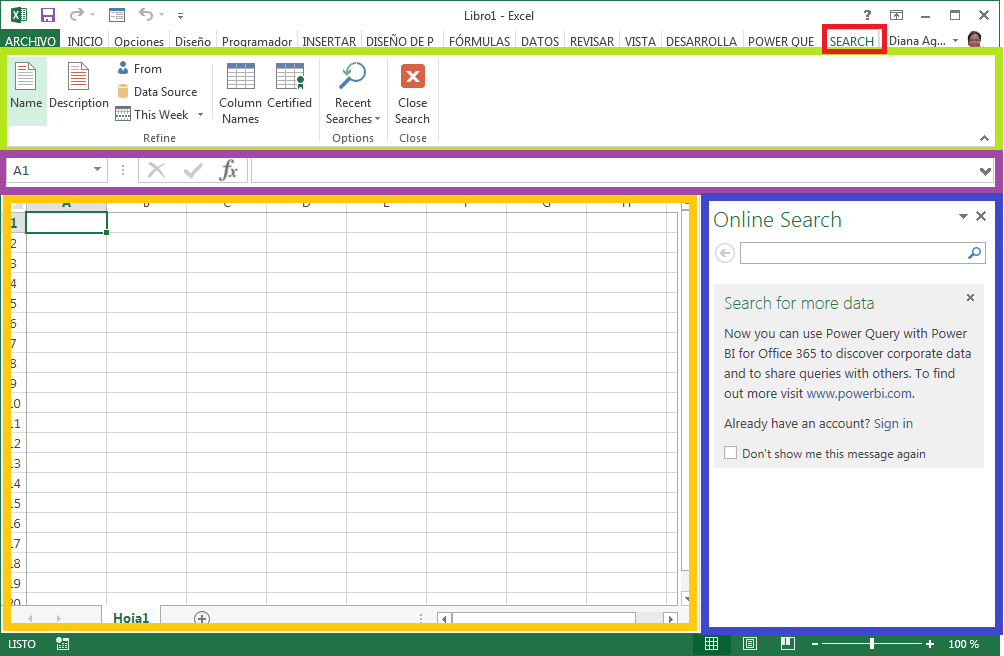
Task: Click zoom in plus button
Action: [930, 644]
